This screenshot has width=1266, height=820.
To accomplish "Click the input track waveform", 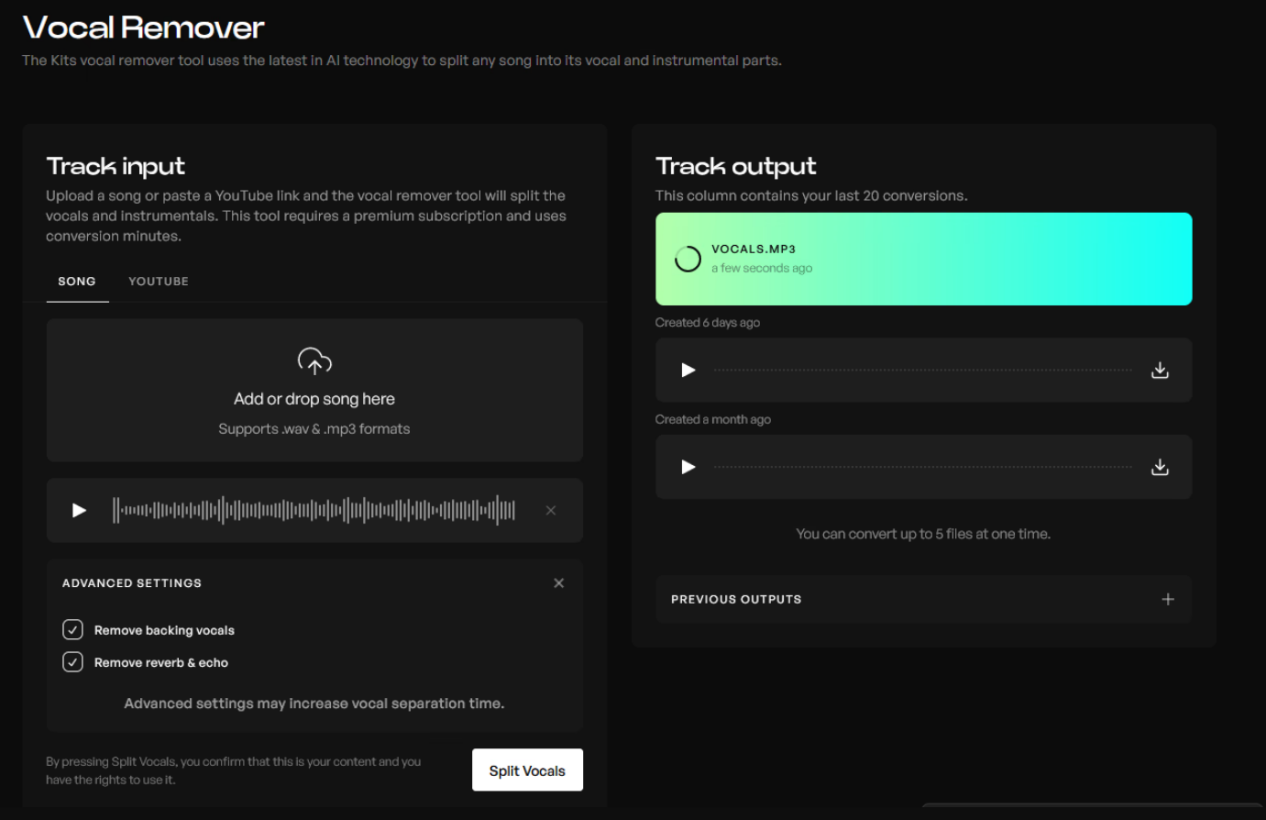I will point(314,510).
